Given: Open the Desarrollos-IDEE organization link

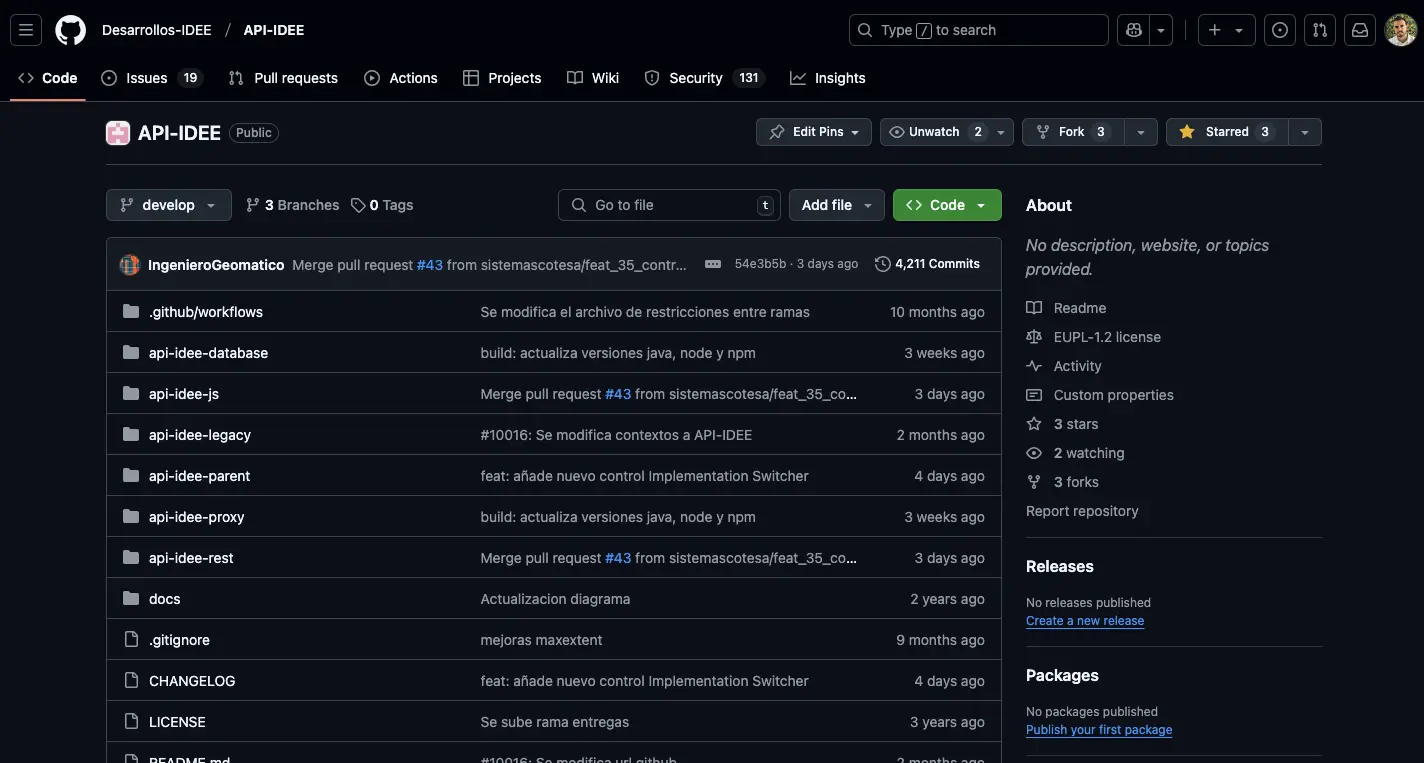Looking at the screenshot, I should click(x=157, y=30).
